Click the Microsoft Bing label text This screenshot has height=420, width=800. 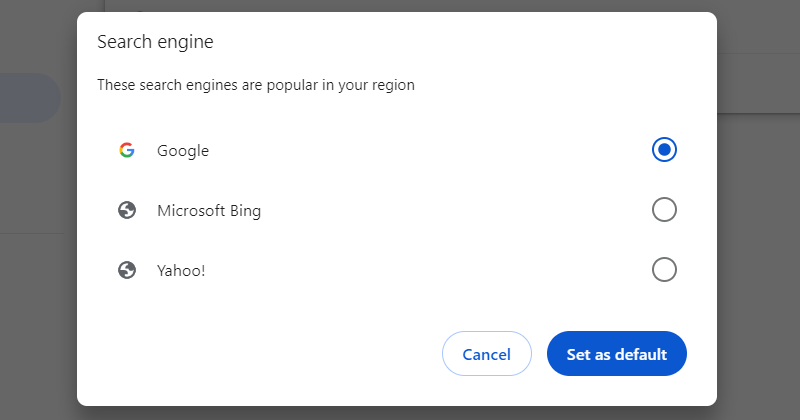(208, 211)
